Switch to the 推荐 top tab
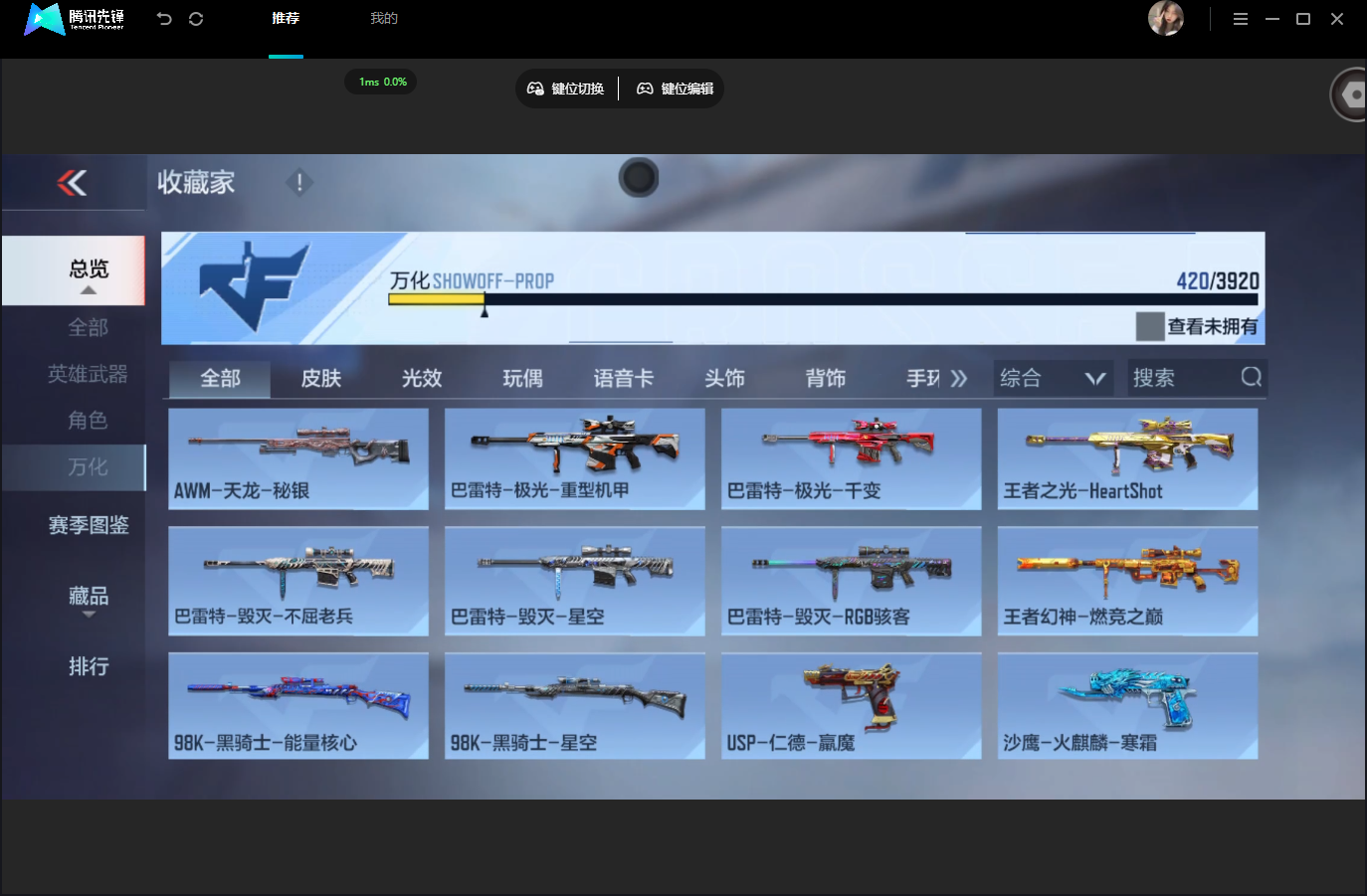The image size is (1367, 896). tap(286, 18)
